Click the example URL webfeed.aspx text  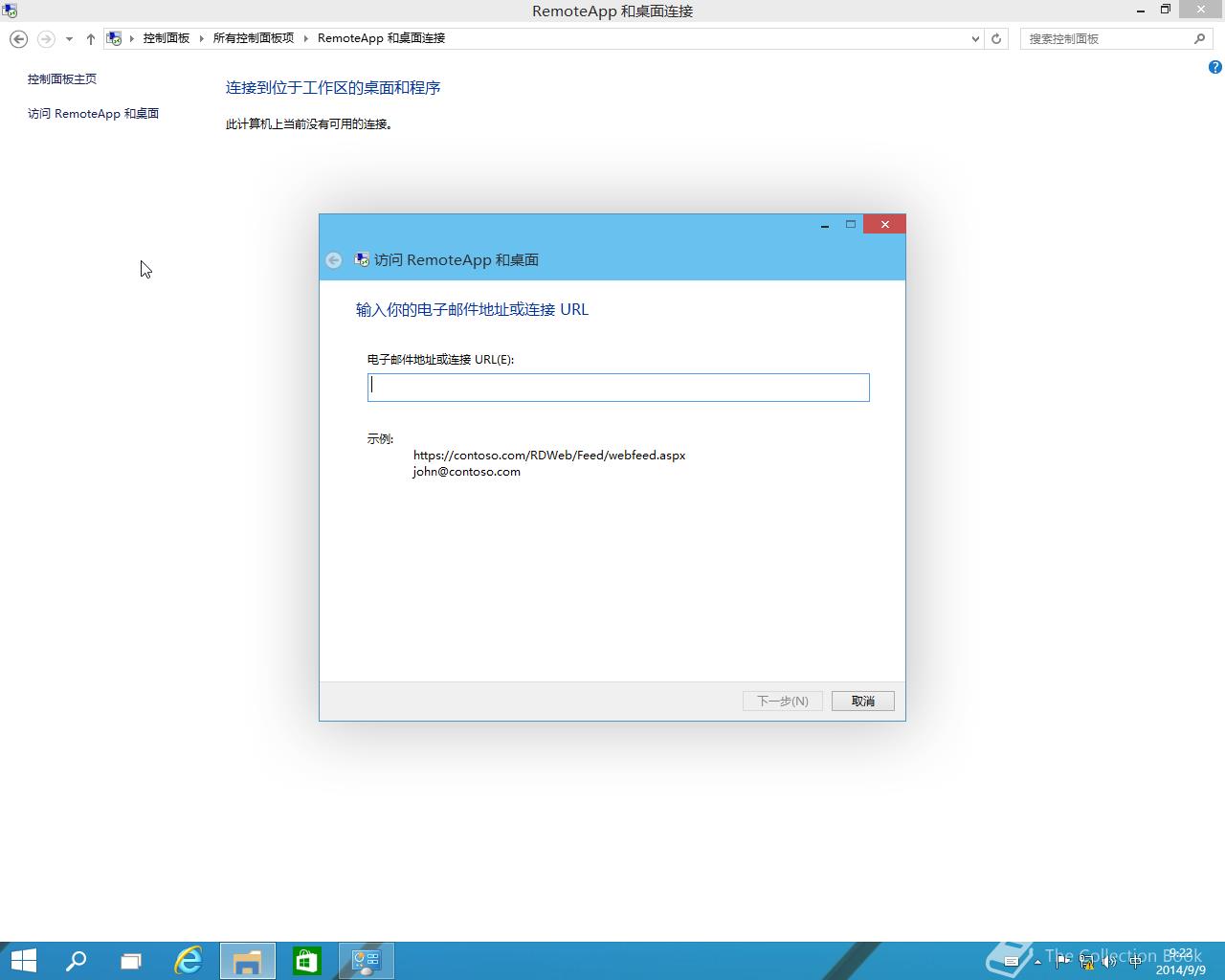point(549,456)
